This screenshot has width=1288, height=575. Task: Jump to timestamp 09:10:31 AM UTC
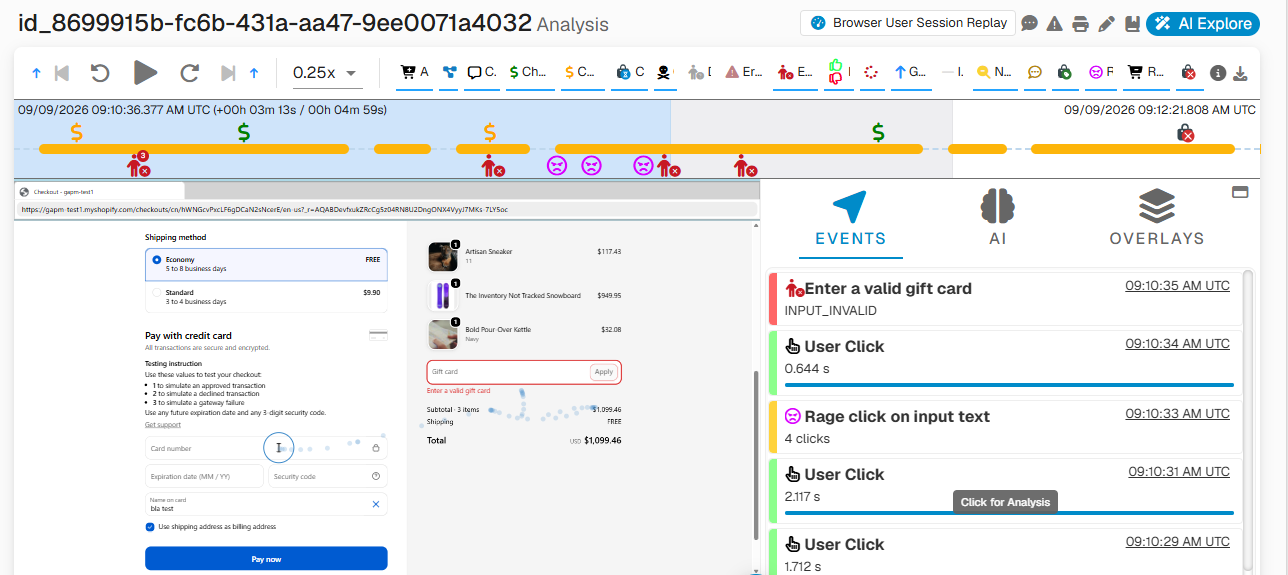click(1179, 472)
